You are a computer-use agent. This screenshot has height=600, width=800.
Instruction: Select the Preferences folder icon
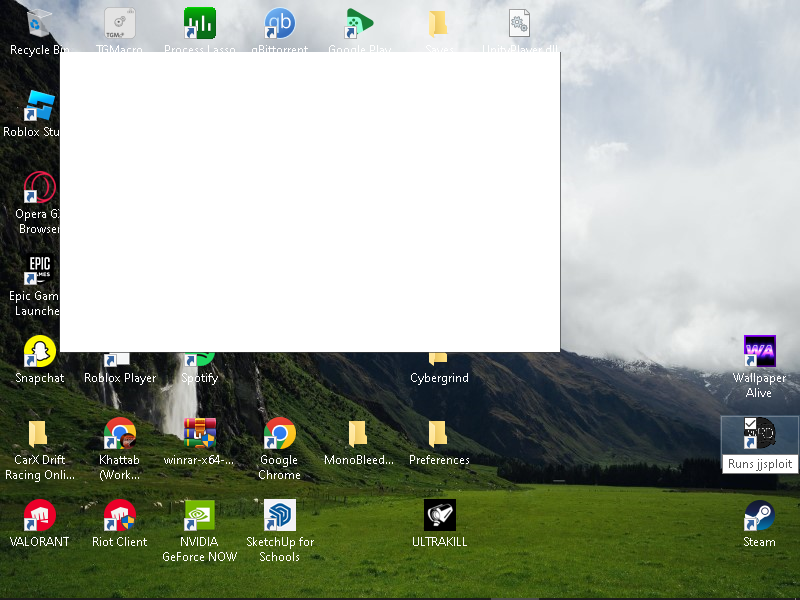tap(439, 434)
